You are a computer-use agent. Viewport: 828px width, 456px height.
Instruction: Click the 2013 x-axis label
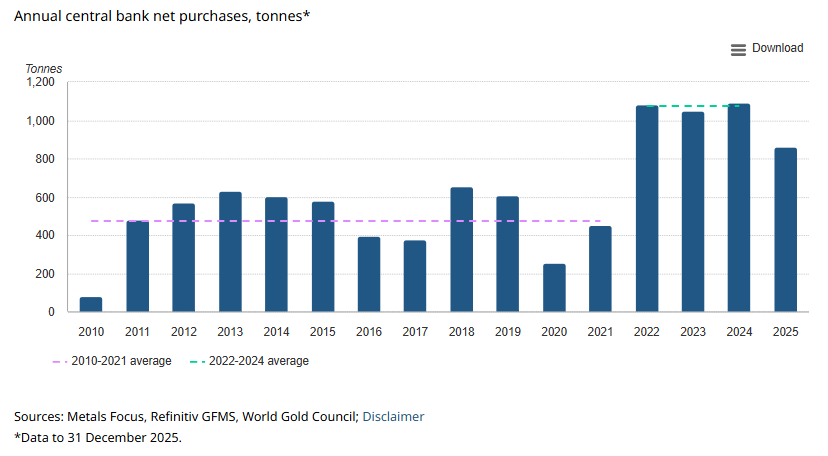(230, 332)
